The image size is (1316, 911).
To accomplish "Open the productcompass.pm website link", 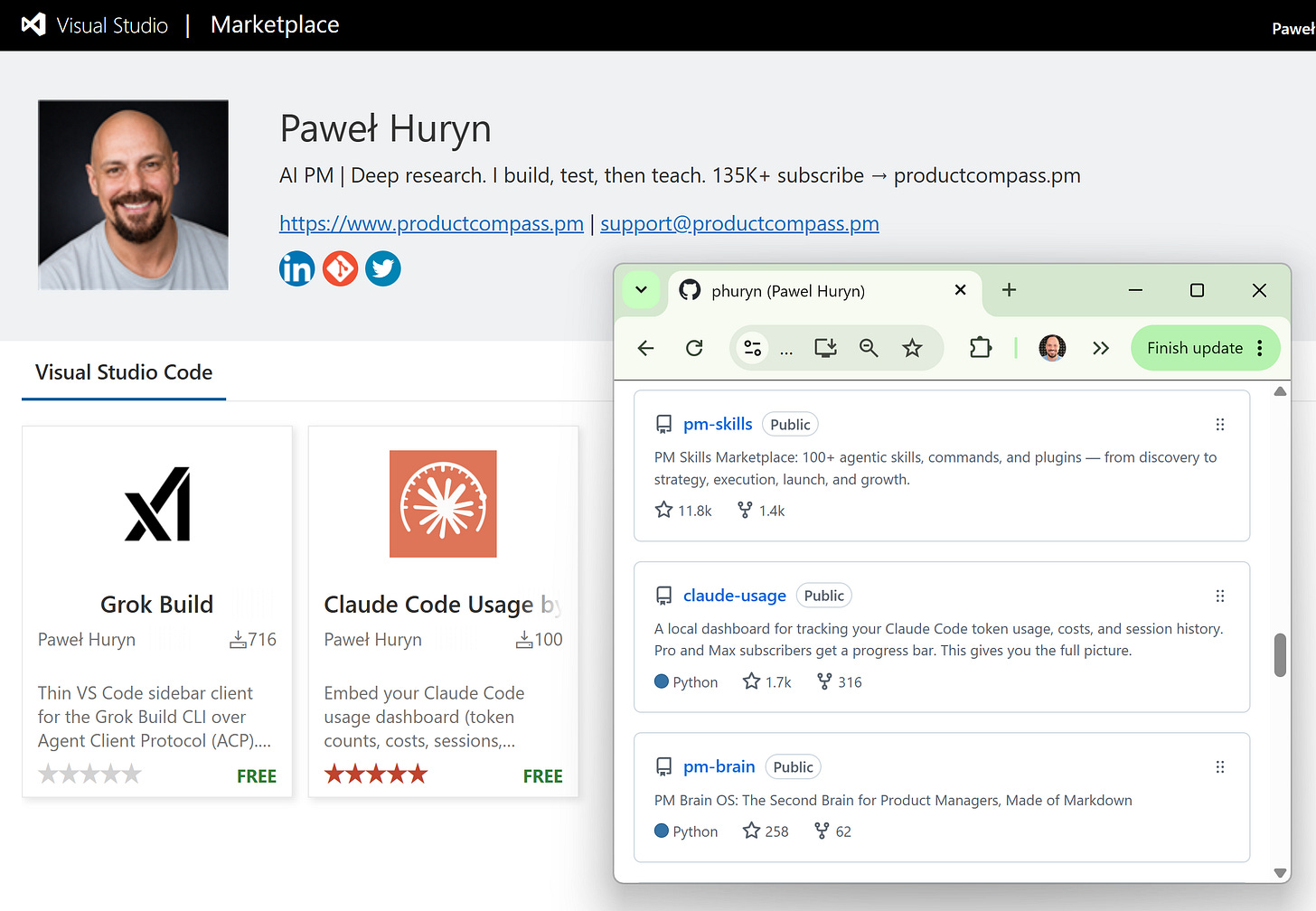I will (x=431, y=223).
